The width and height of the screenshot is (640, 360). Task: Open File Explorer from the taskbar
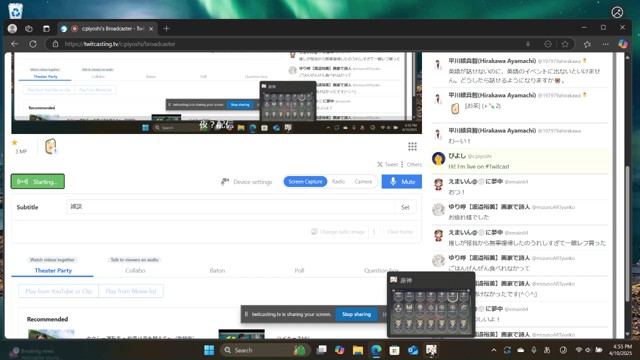[x=358, y=350]
